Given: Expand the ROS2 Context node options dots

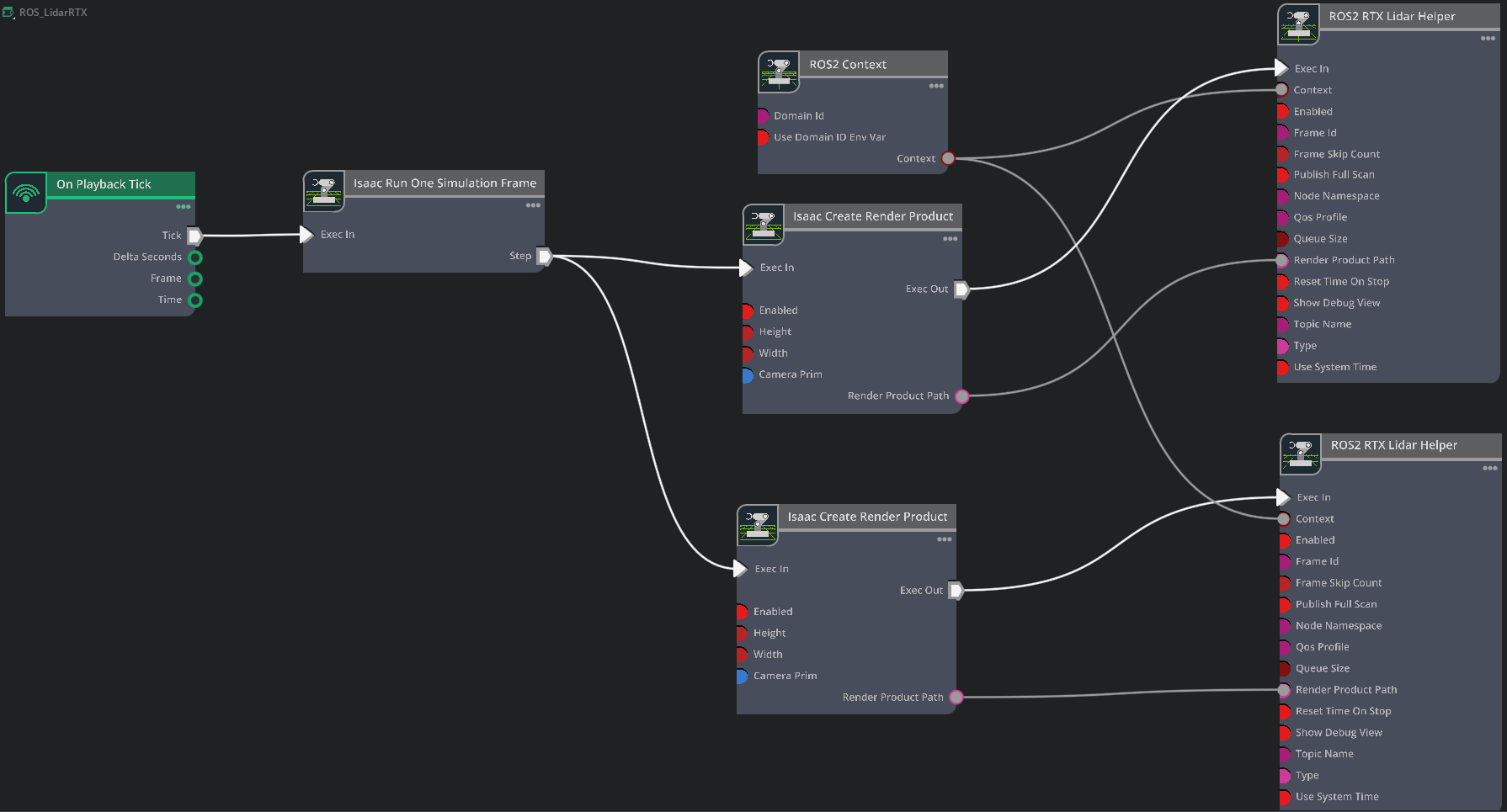Looking at the screenshot, I should [936, 87].
